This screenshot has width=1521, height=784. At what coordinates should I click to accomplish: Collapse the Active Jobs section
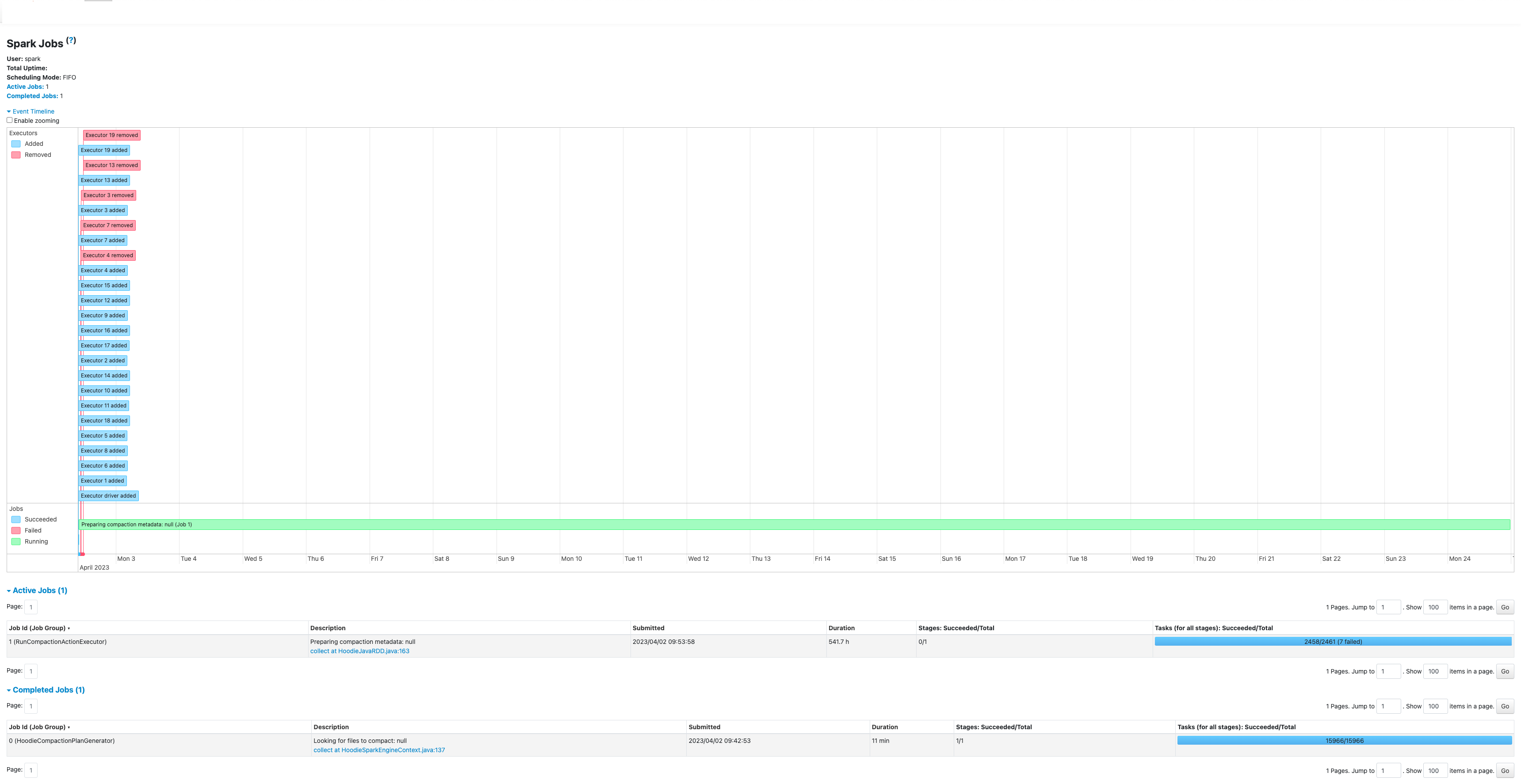click(37, 590)
